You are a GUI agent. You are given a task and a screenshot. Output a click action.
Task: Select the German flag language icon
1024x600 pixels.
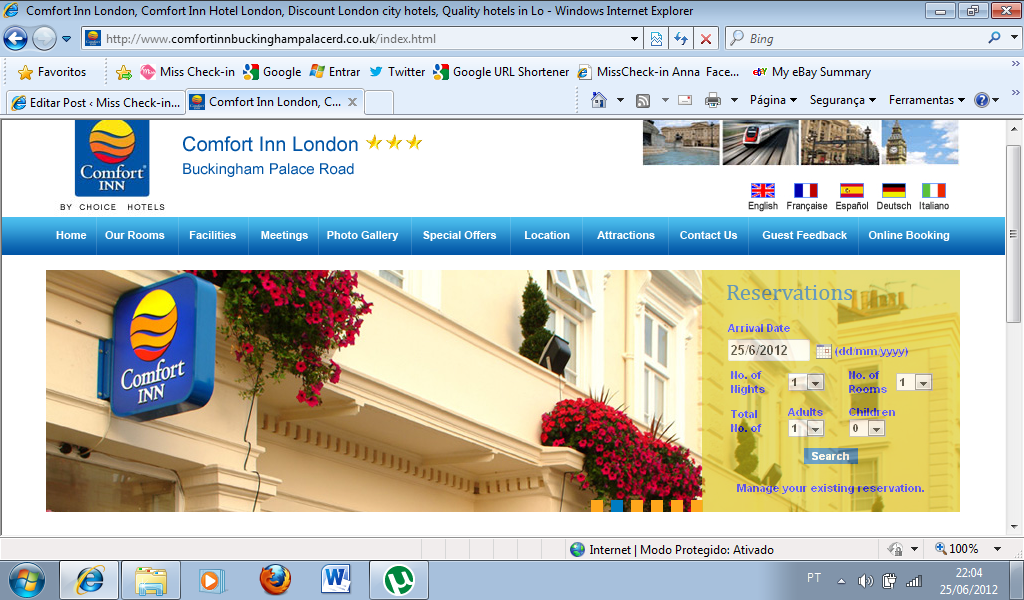pyautogui.click(x=893, y=190)
